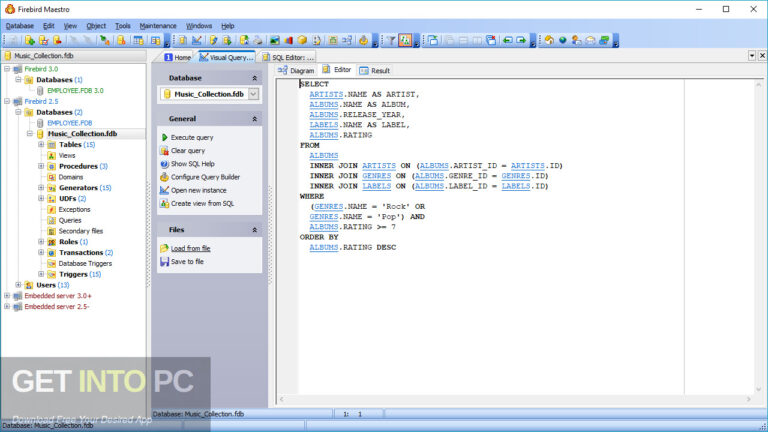Viewport: 768px width, 432px height.
Task: Click the landscape picture toolbar icon
Action: 275,40
